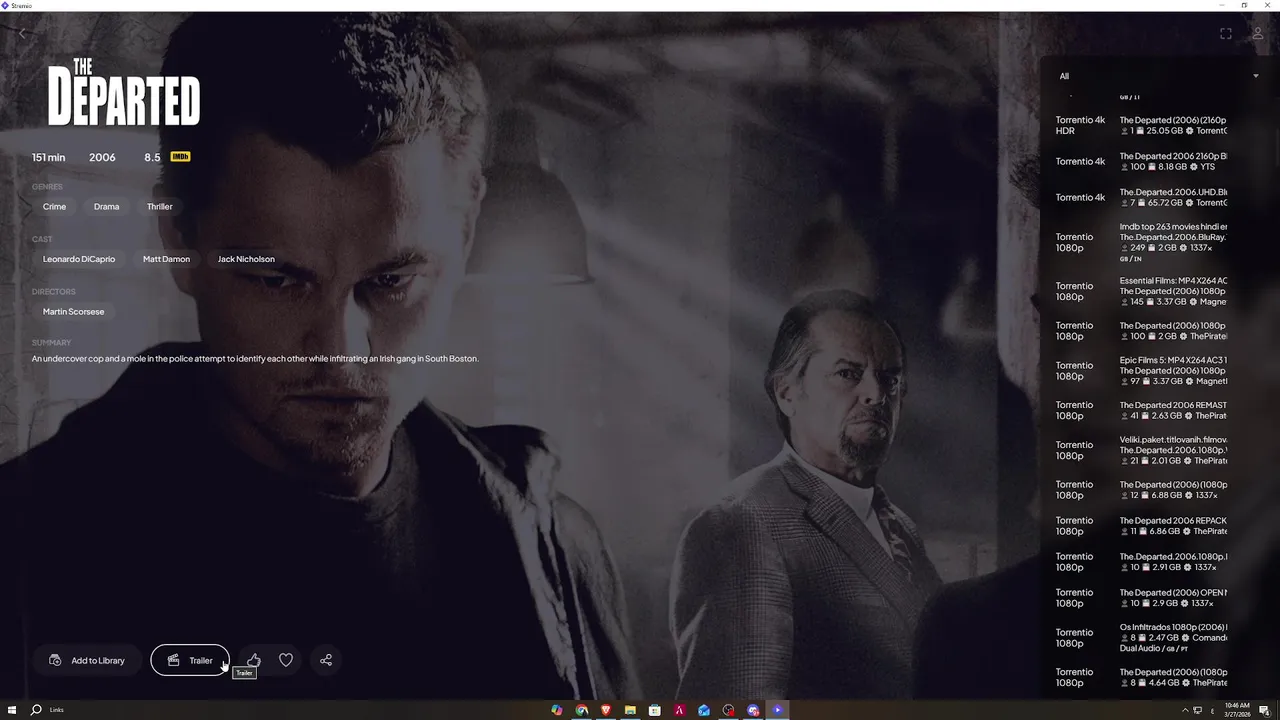Click the thumbs-up like icon
This screenshot has width=1280, height=720.
click(x=254, y=660)
